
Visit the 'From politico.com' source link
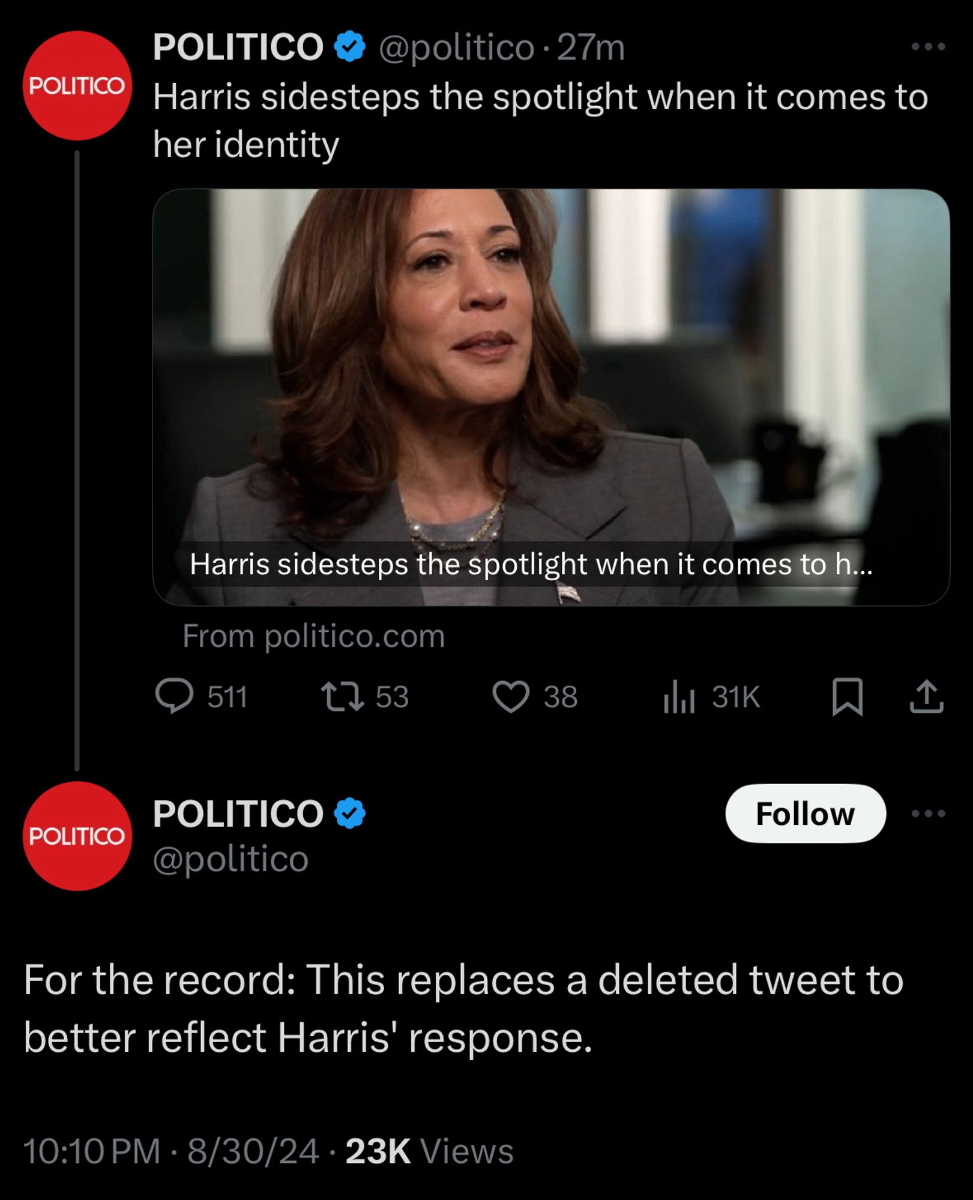coord(313,636)
